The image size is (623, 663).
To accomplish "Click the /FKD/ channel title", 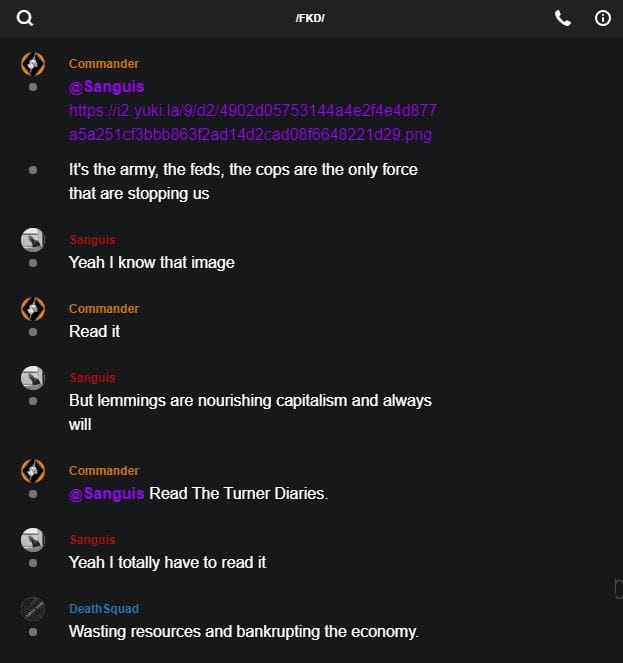I will point(310,18).
